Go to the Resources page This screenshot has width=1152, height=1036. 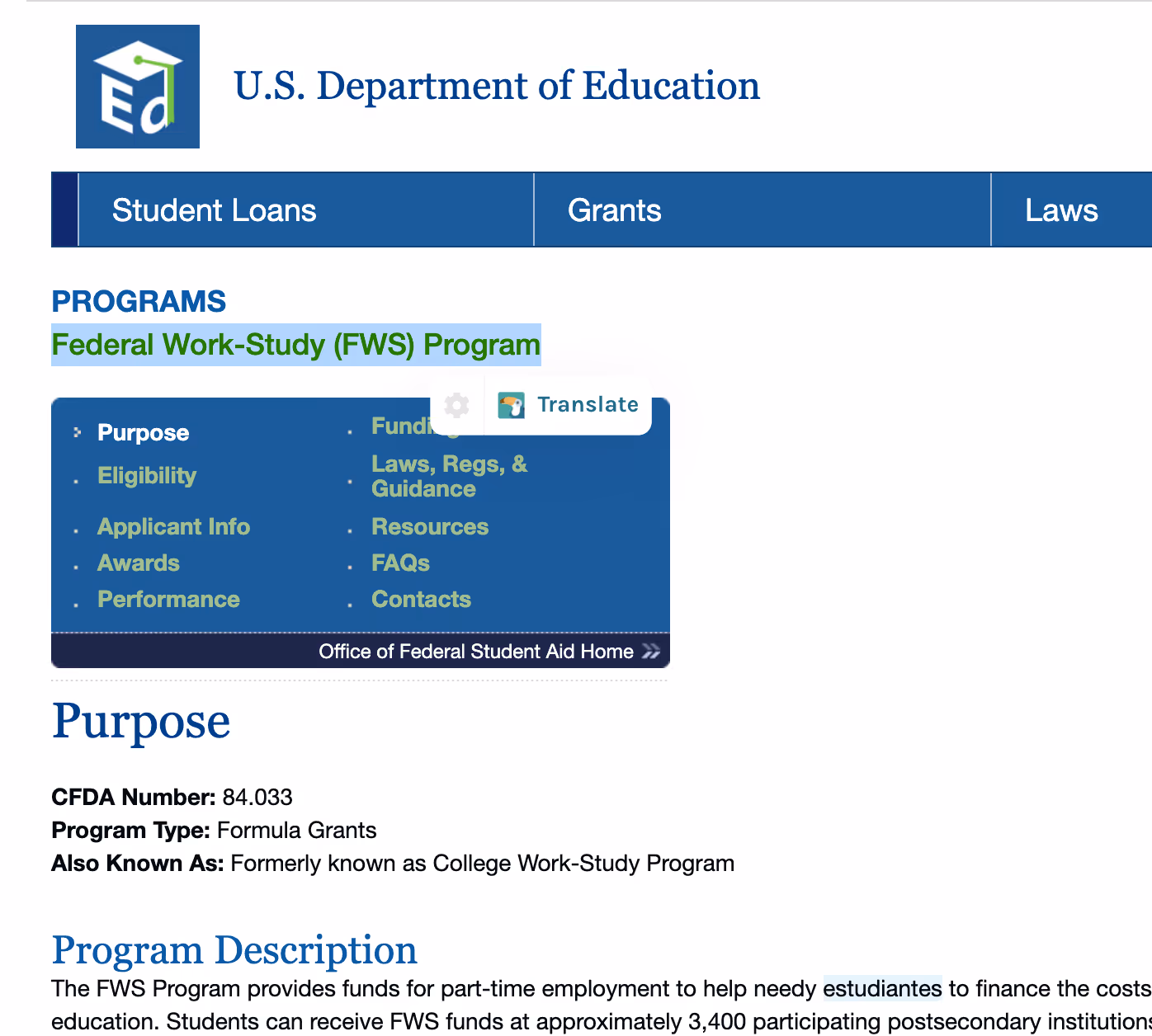[x=430, y=527]
